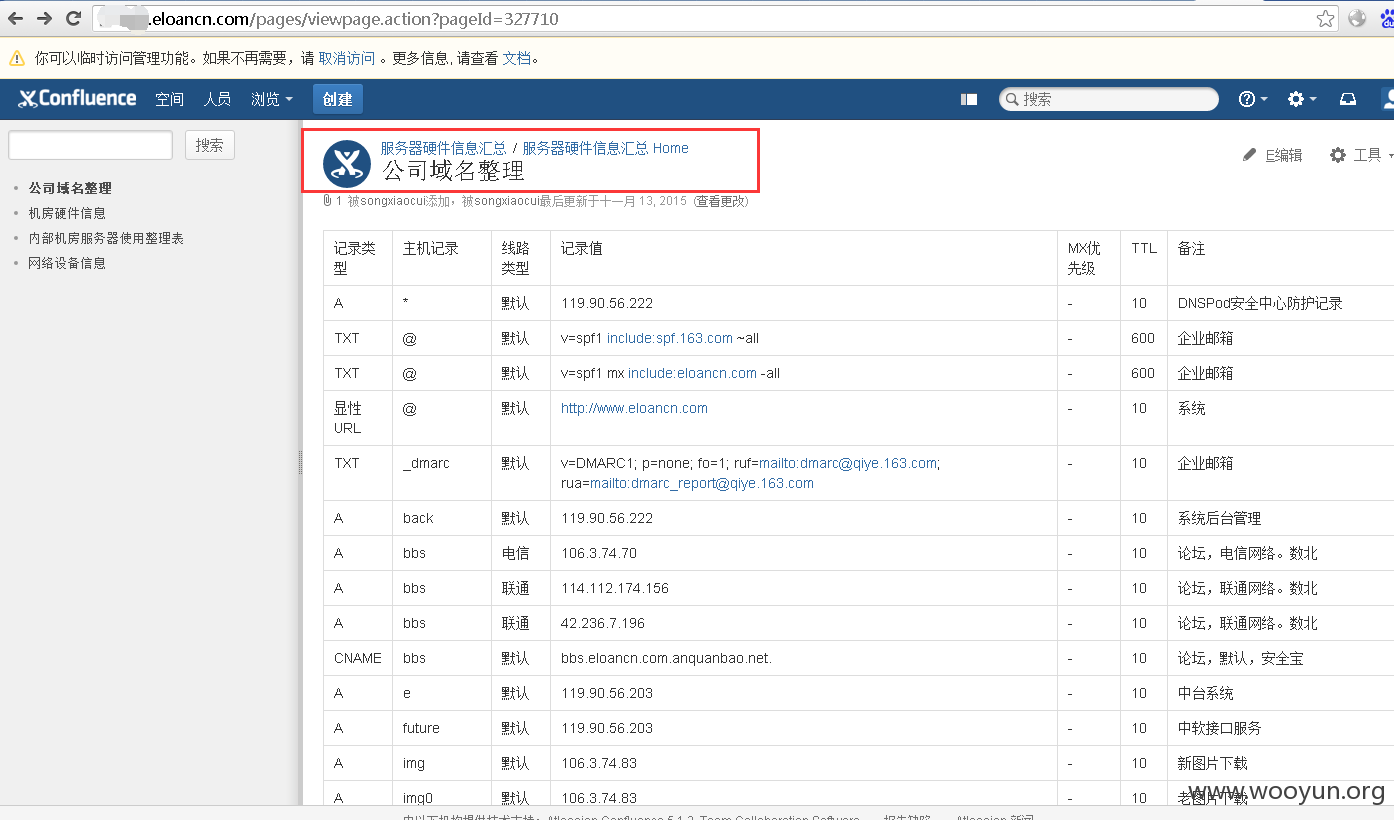Click the sidebar 搜索 button
Image resolution: width=1394 pixels, height=820 pixels.
210,145
